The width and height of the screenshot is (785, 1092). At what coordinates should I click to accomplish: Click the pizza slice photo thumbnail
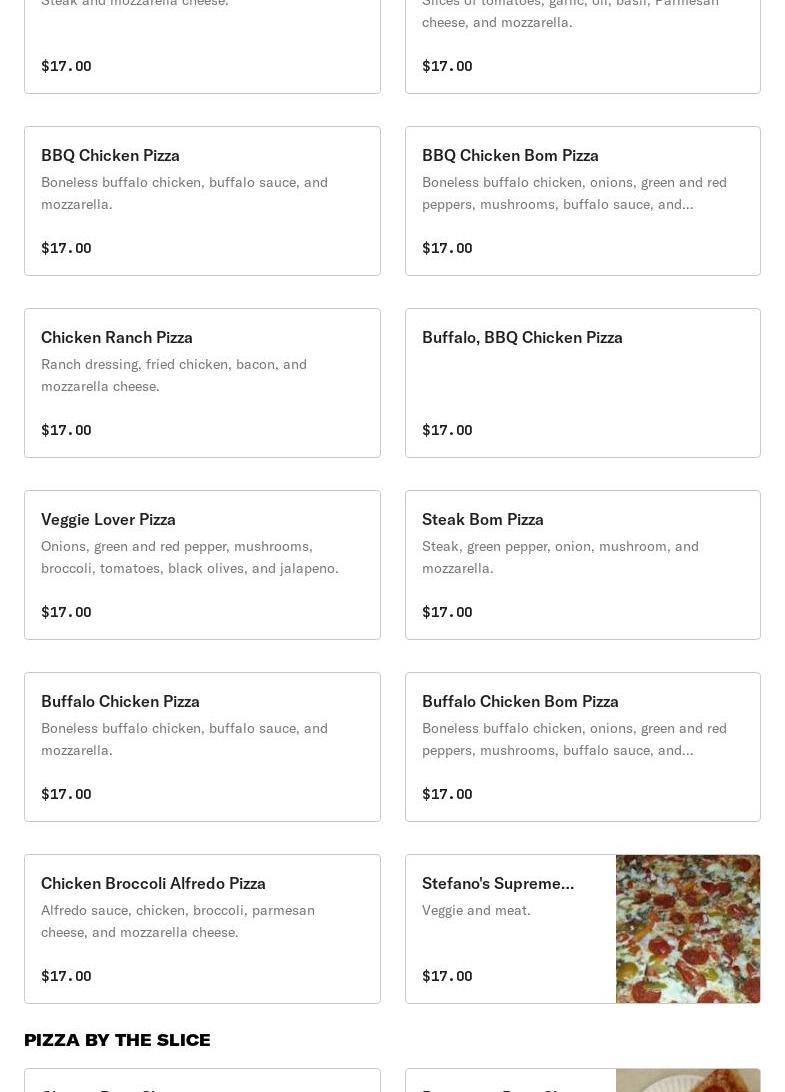click(688, 1080)
